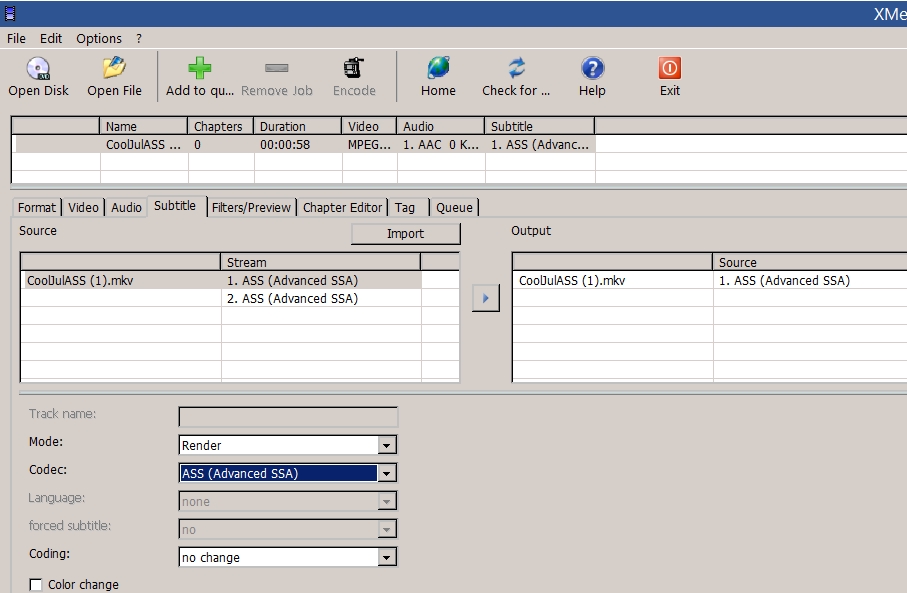This screenshot has height=593, width=907.
Task: Switch to the Tag tab
Action: (408, 207)
